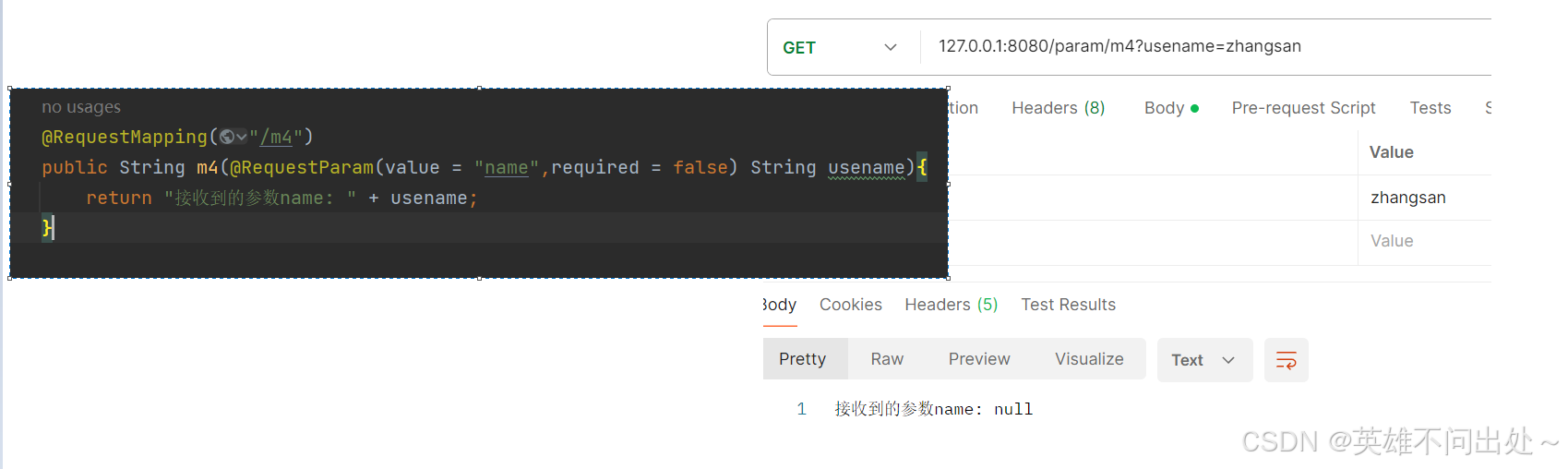This screenshot has height=469, width=1568.
Task: Toggle the response line wrap icon
Action: tap(1286, 360)
